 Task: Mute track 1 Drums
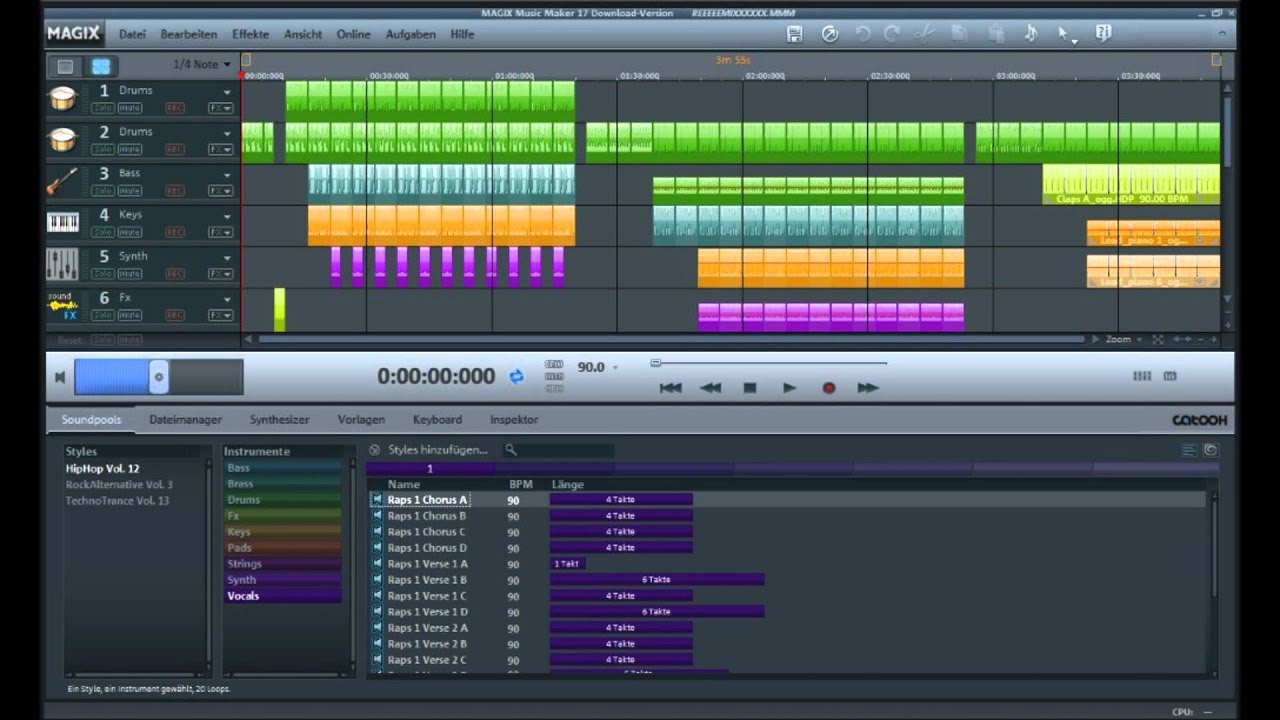click(130, 107)
